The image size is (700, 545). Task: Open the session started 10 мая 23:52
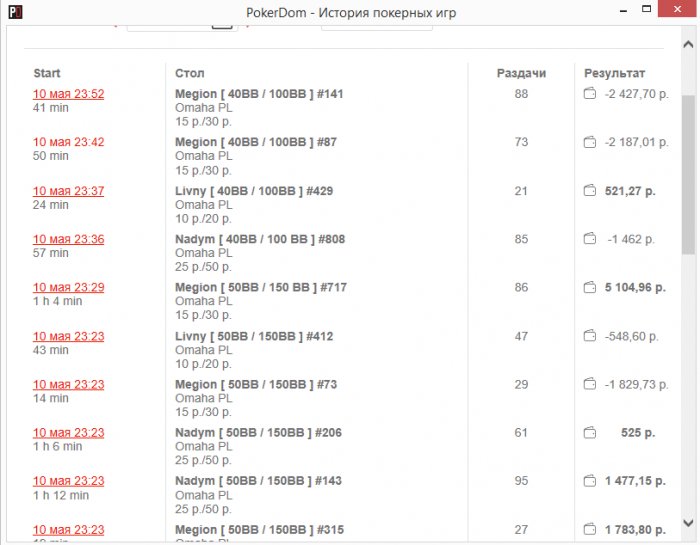click(x=68, y=94)
